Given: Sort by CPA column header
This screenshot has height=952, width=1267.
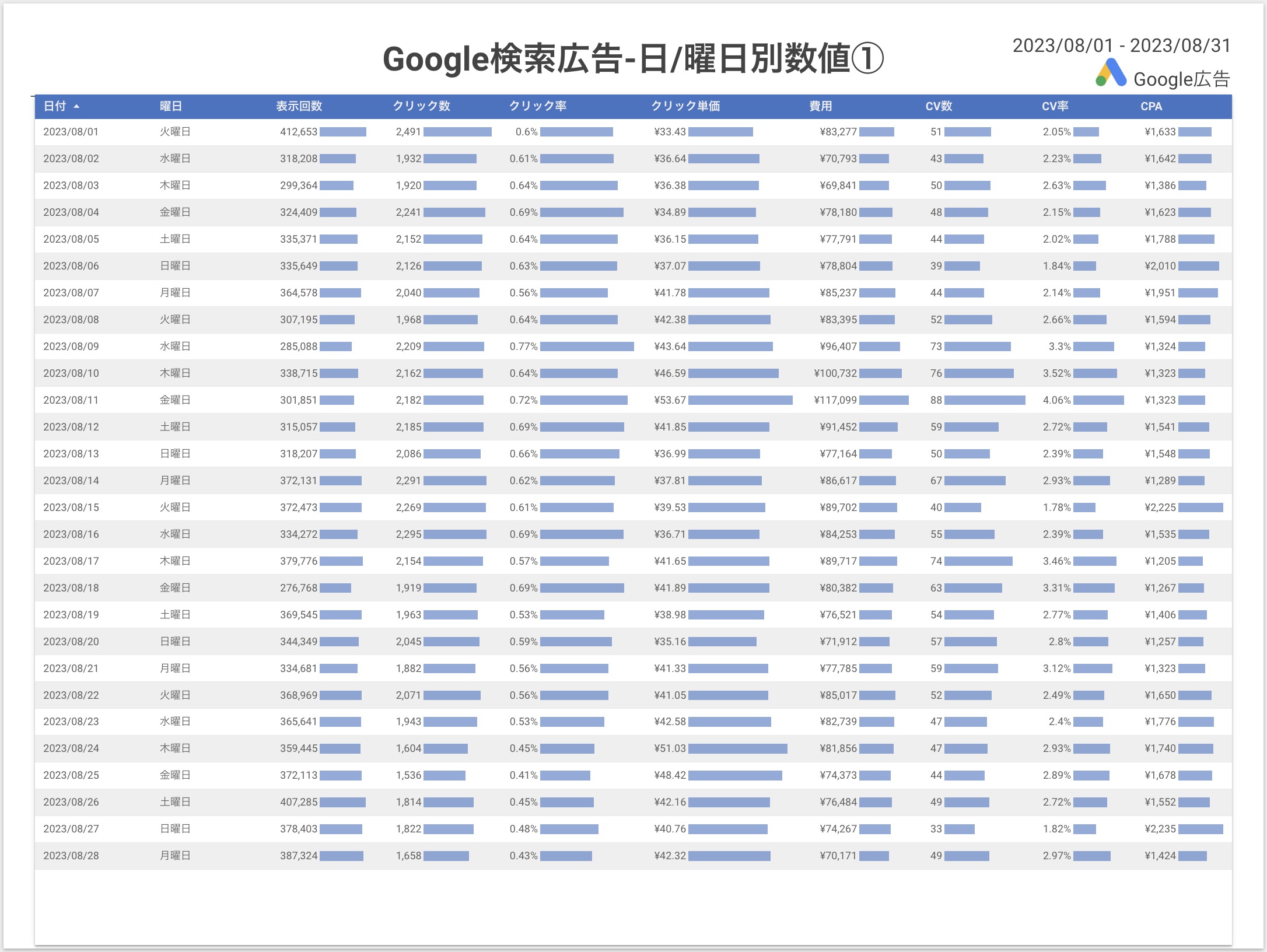Looking at the screenshot, I should click(x=1151, y=106).
